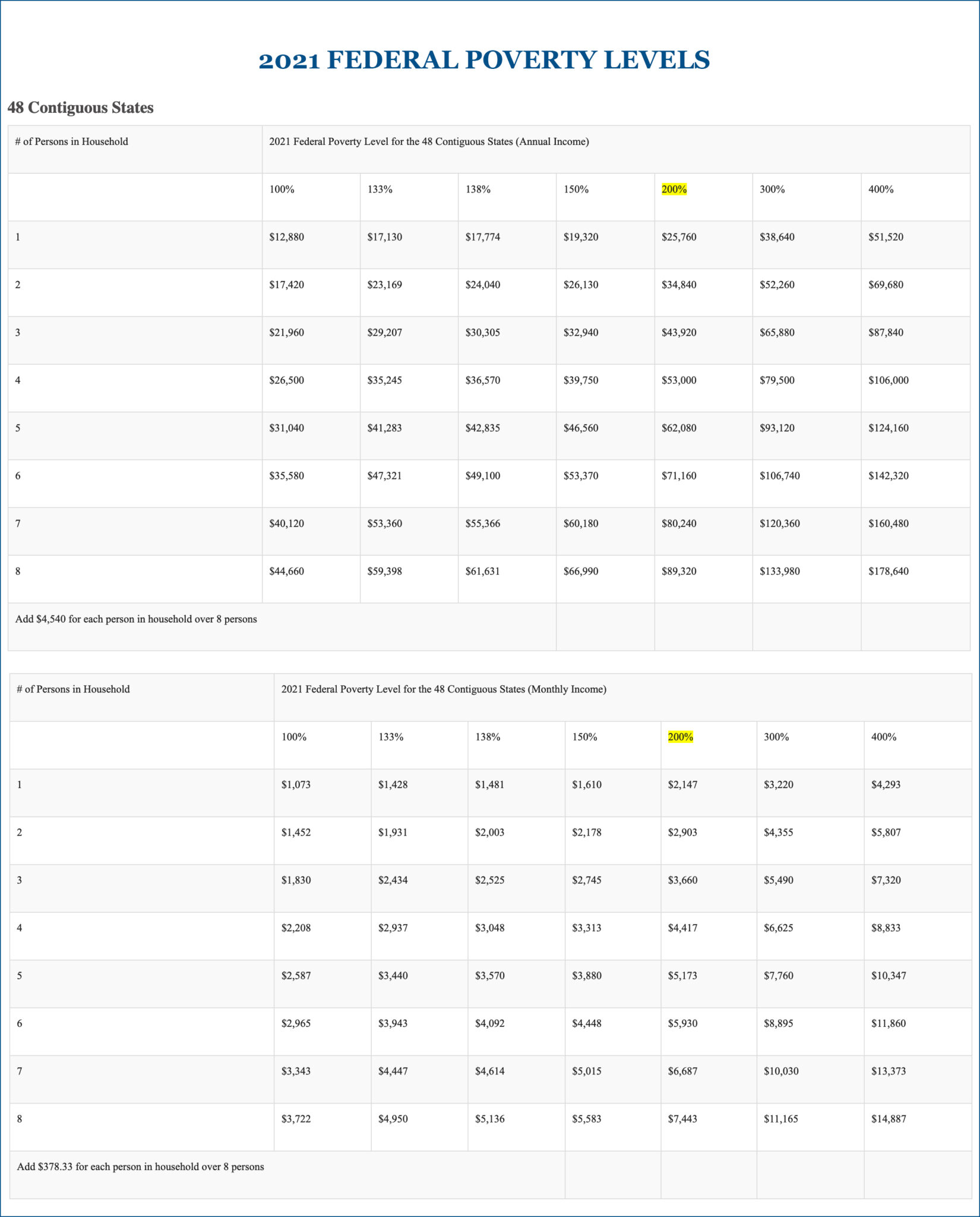Click the 400% column header in monthly table

(884, 737)
